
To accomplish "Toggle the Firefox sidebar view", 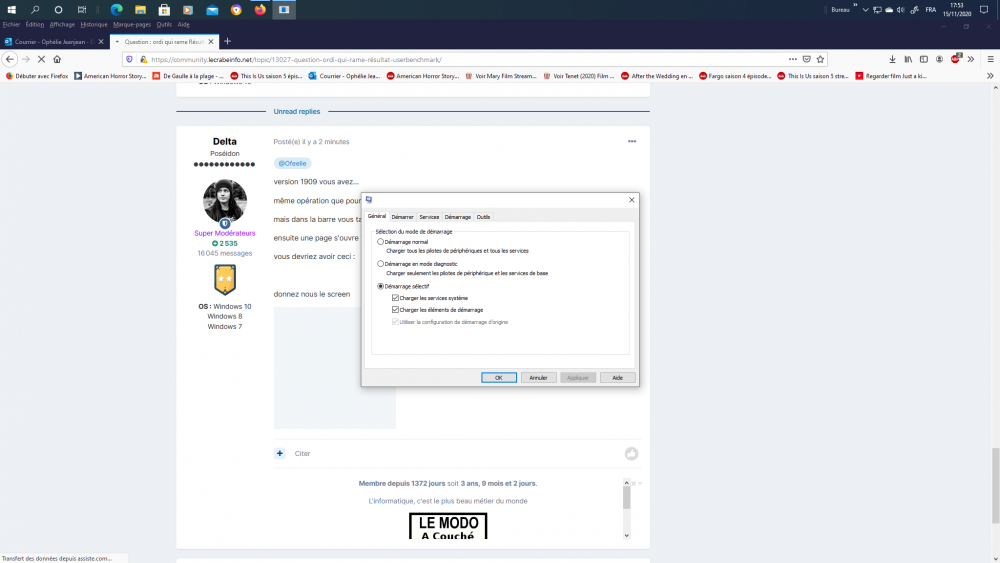I will tap(923, 59).
